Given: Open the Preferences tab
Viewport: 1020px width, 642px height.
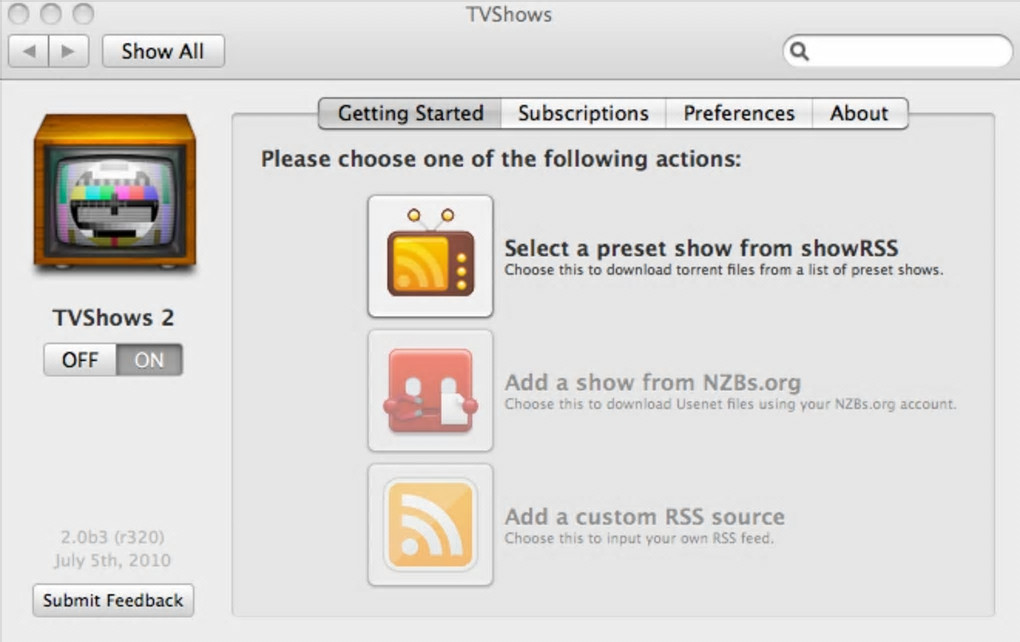Looking at the screenshot, I should coord(739,114).
